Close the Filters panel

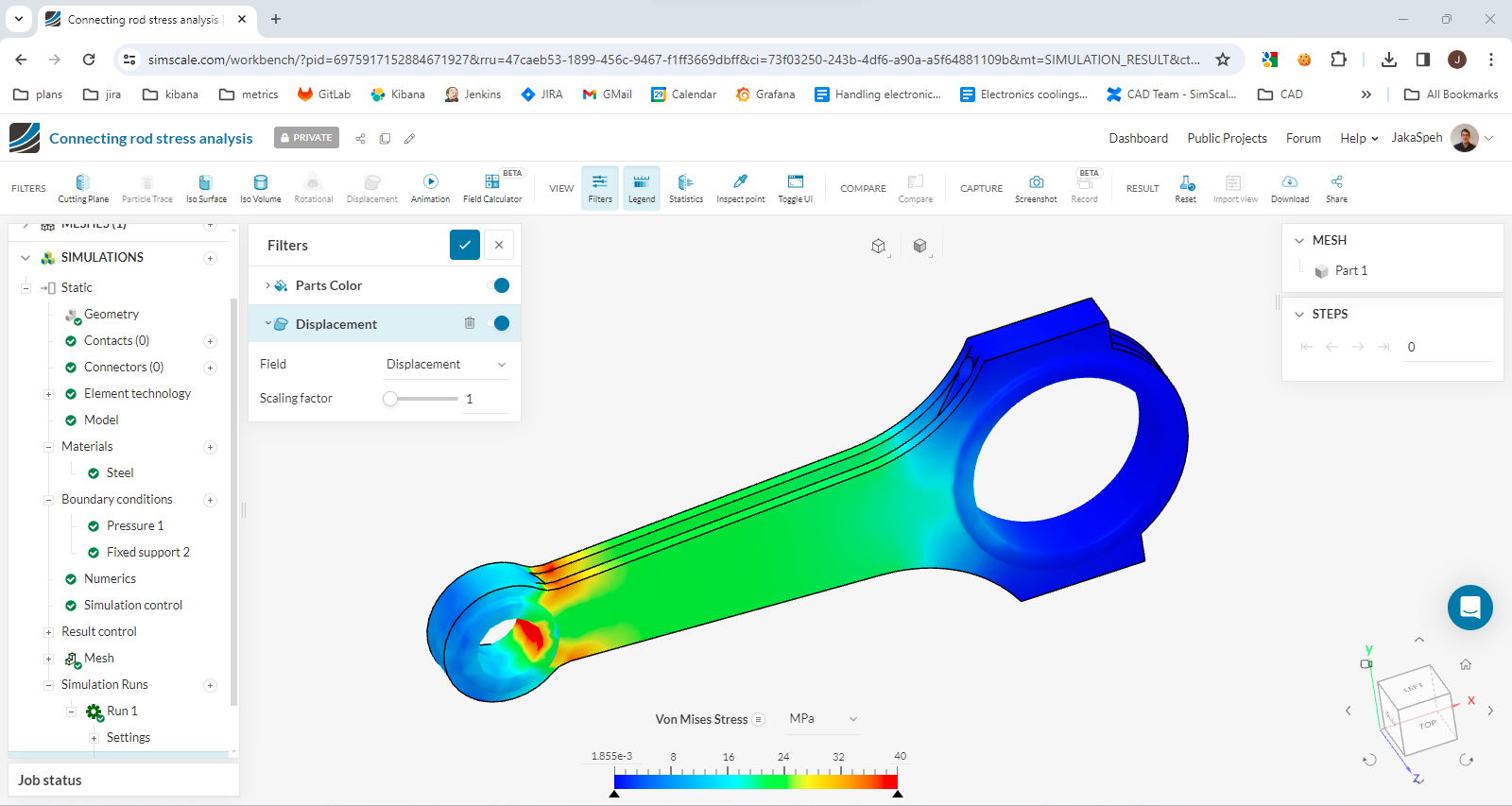tap(499, 245)
